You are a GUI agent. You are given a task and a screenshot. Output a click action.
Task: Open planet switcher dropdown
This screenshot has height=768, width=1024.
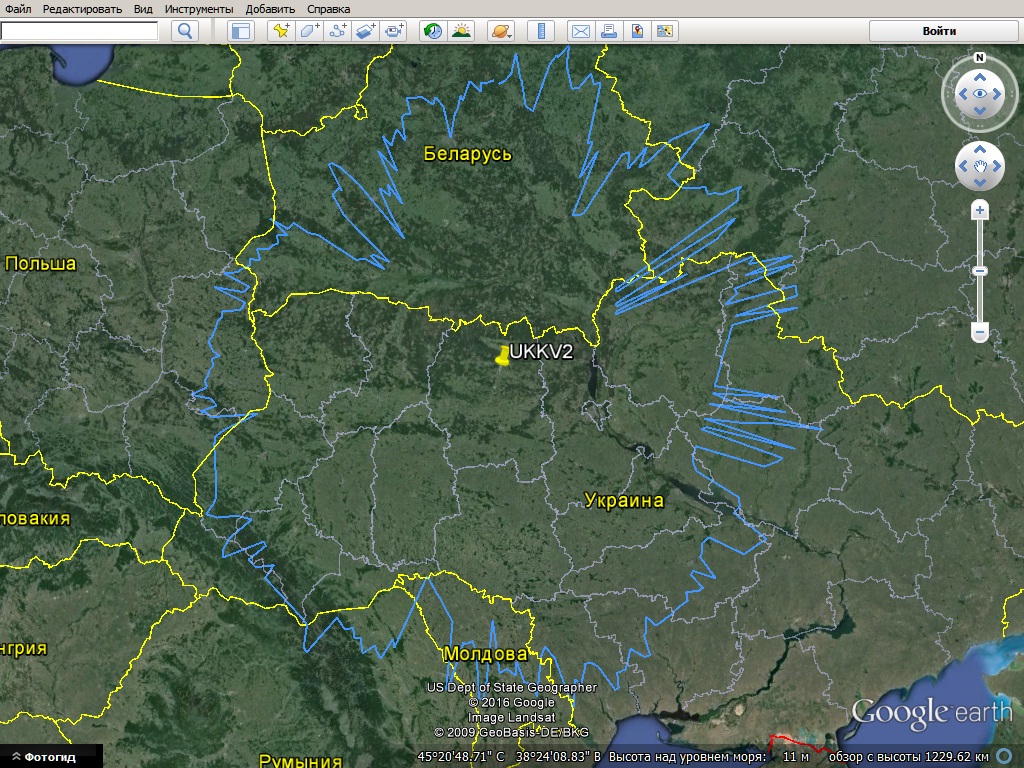click(501, 31)
